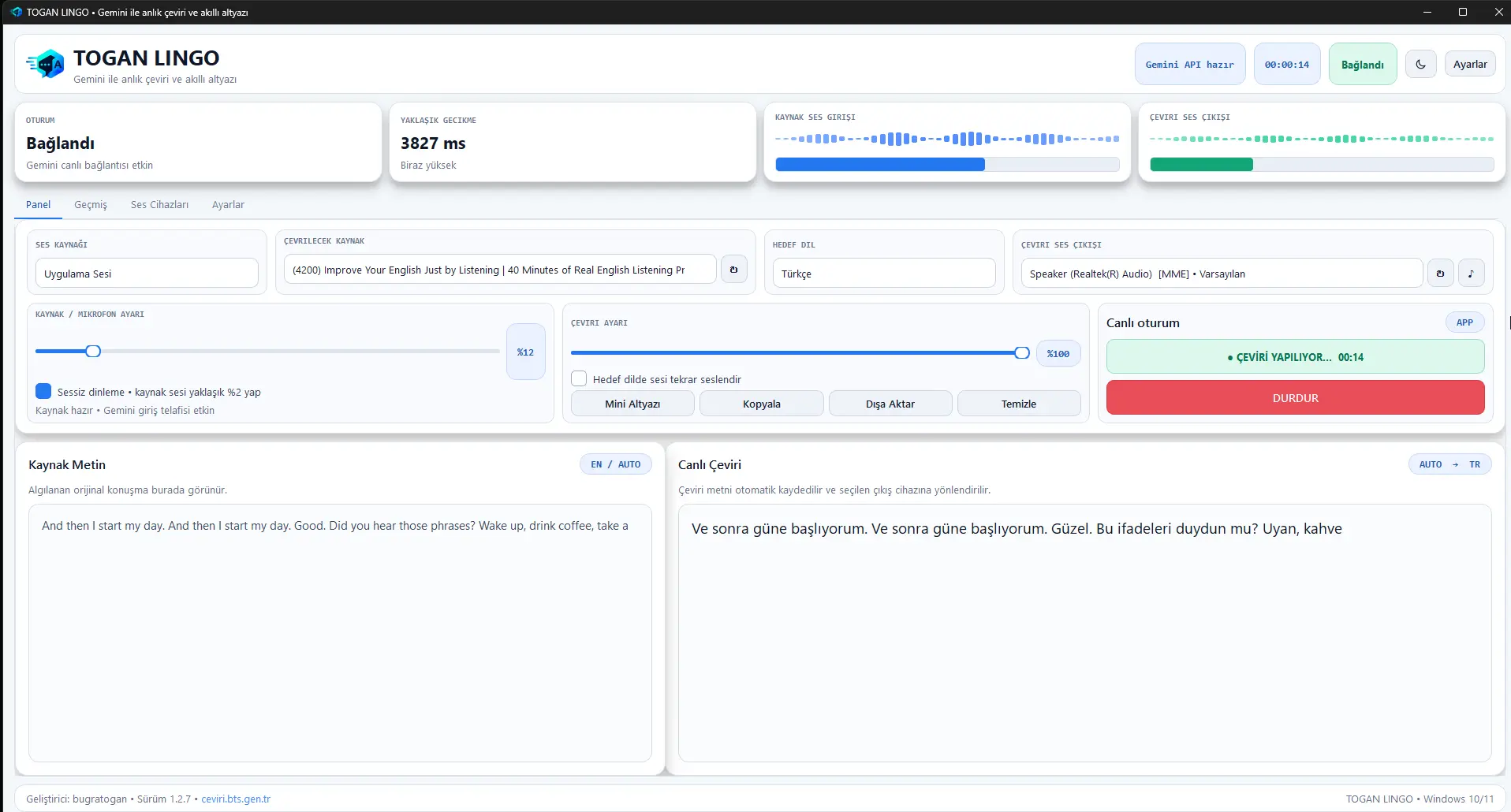
Task: Click inside the Canlı Çeviri text area
Action: click(1084, 632)
